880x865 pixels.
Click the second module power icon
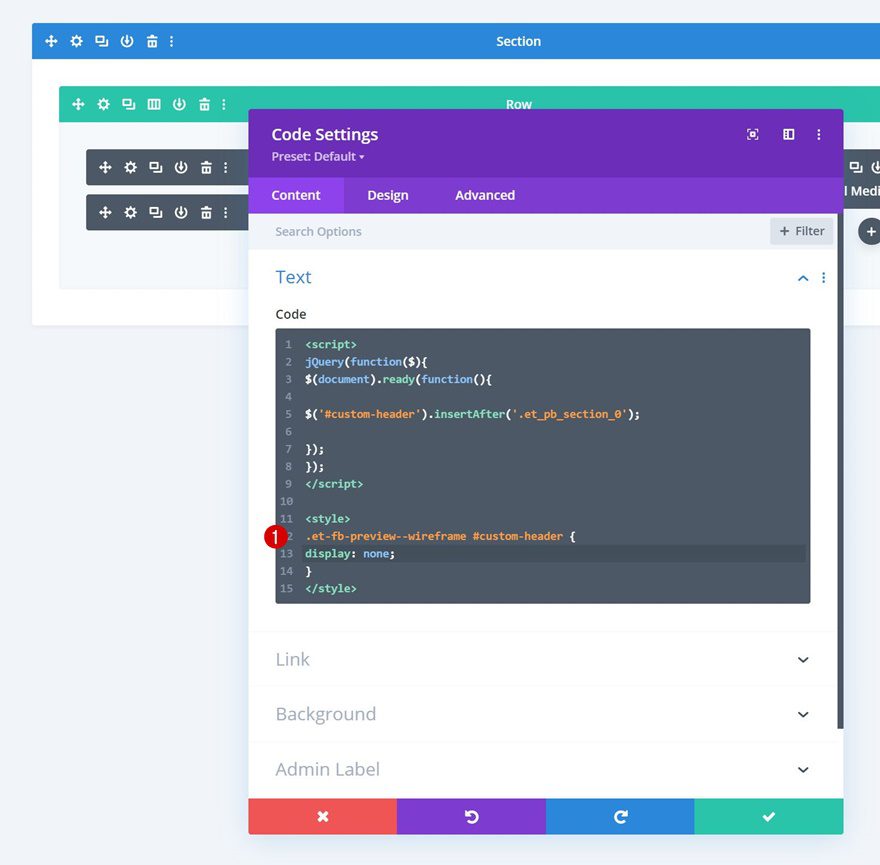point(181,212)
